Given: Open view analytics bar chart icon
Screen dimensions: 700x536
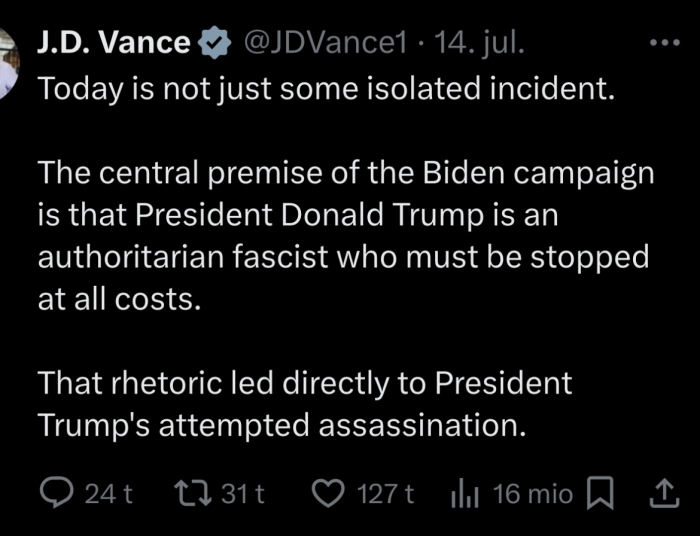Looking at the screenshot, I should pyautogui.click(x=466, y=493).
